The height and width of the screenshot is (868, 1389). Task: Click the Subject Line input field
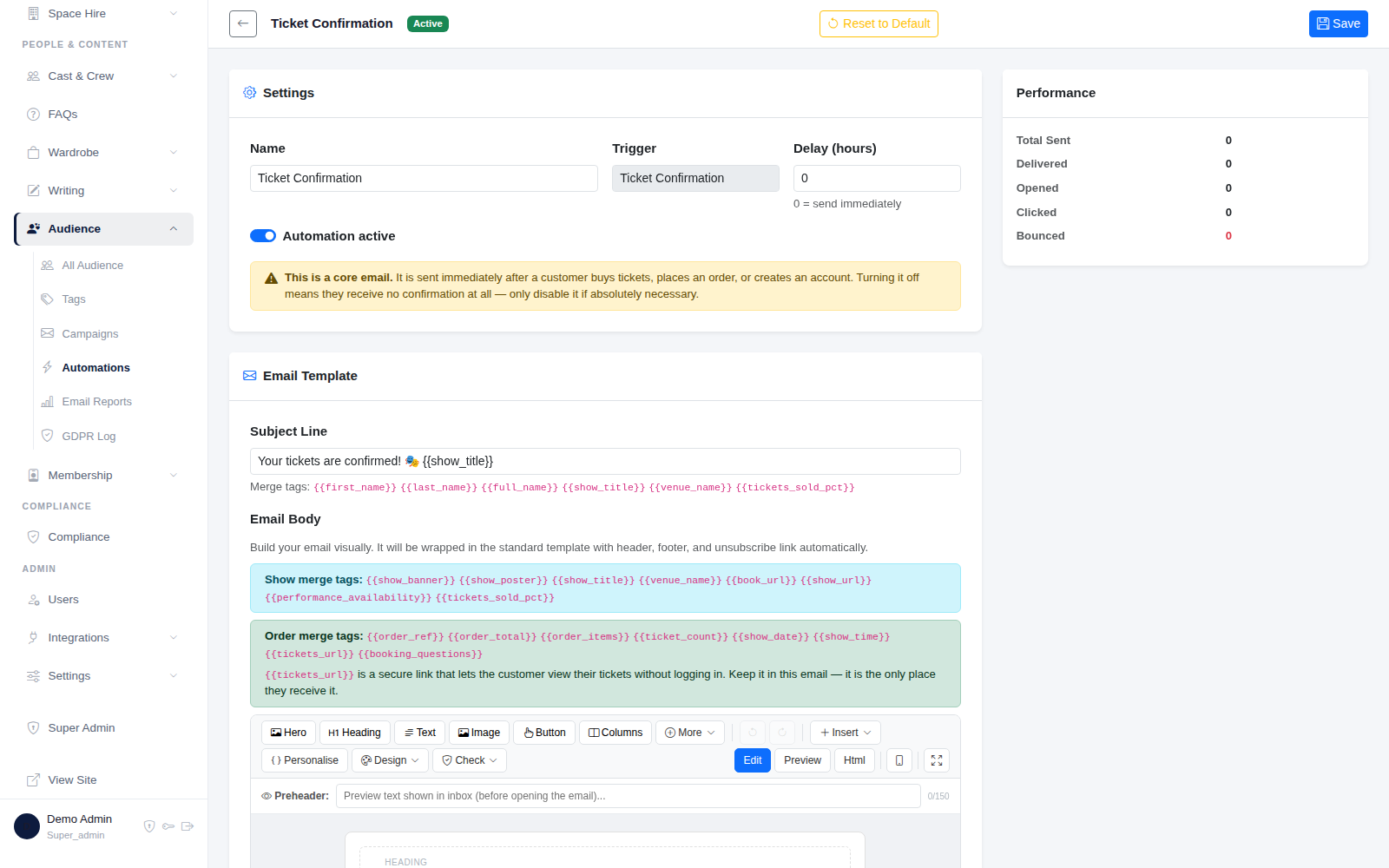(605, 461)
